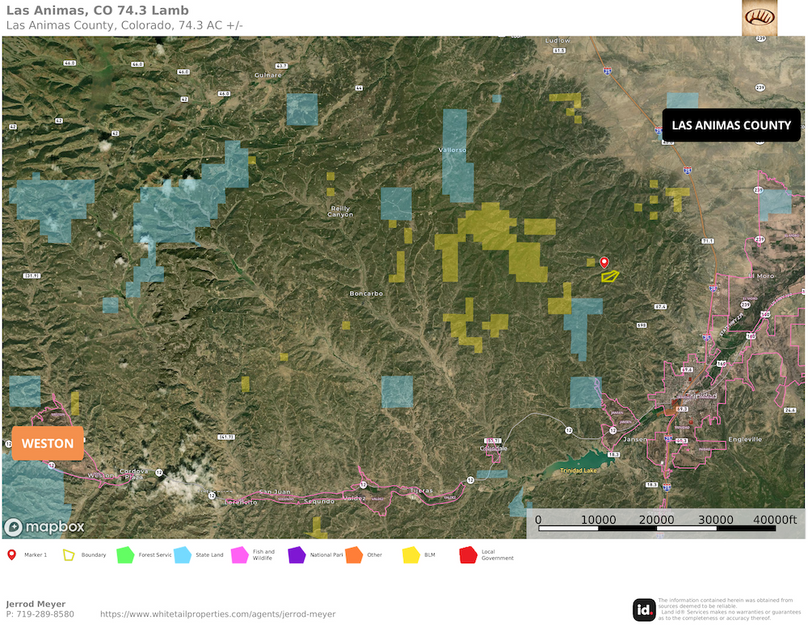Viewport: 808px width, 625px height.
Task: Click the purple National Park legend swatch
Action: tap(296, 554)
